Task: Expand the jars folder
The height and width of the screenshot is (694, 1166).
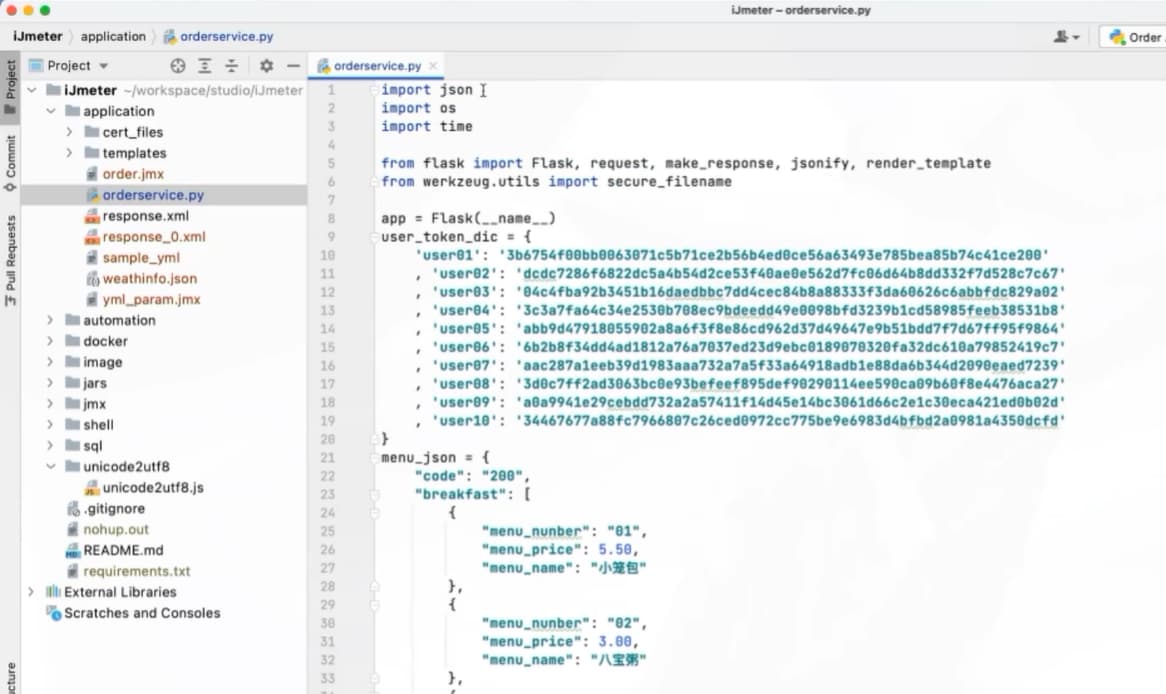Action: coord(51,382)
